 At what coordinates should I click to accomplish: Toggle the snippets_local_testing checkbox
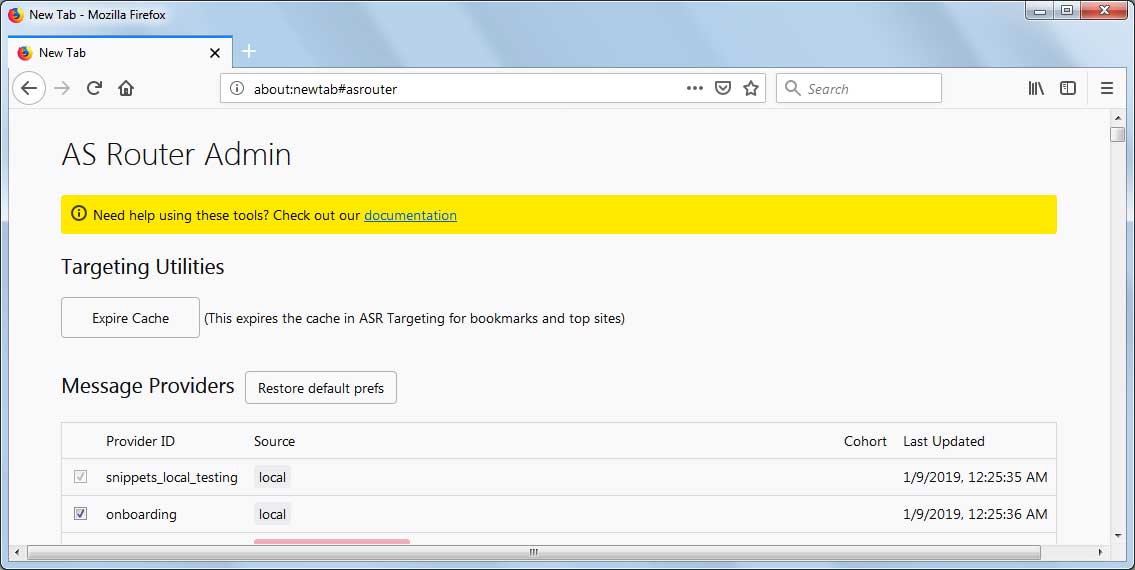pyautogui.click(x=80, y=477)
